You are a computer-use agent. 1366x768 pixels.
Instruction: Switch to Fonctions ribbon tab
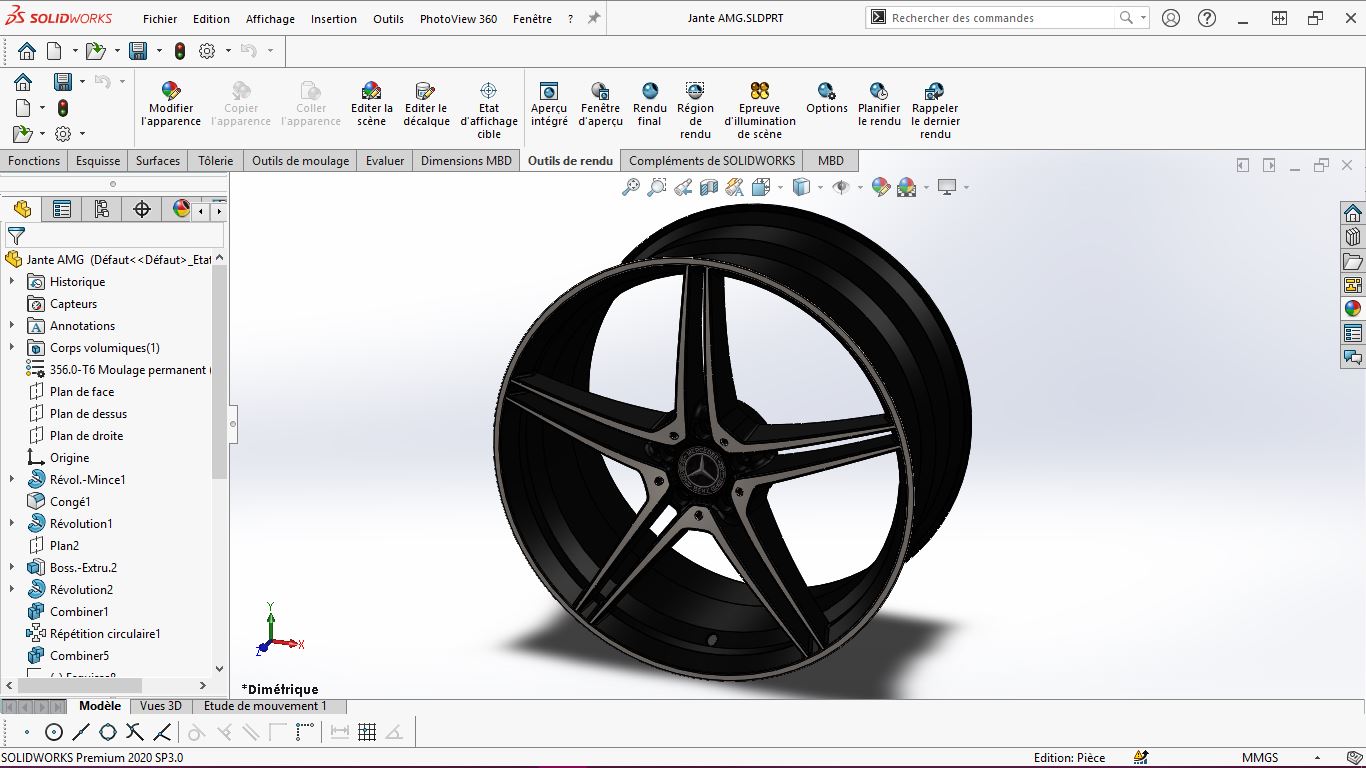[34, 160]
